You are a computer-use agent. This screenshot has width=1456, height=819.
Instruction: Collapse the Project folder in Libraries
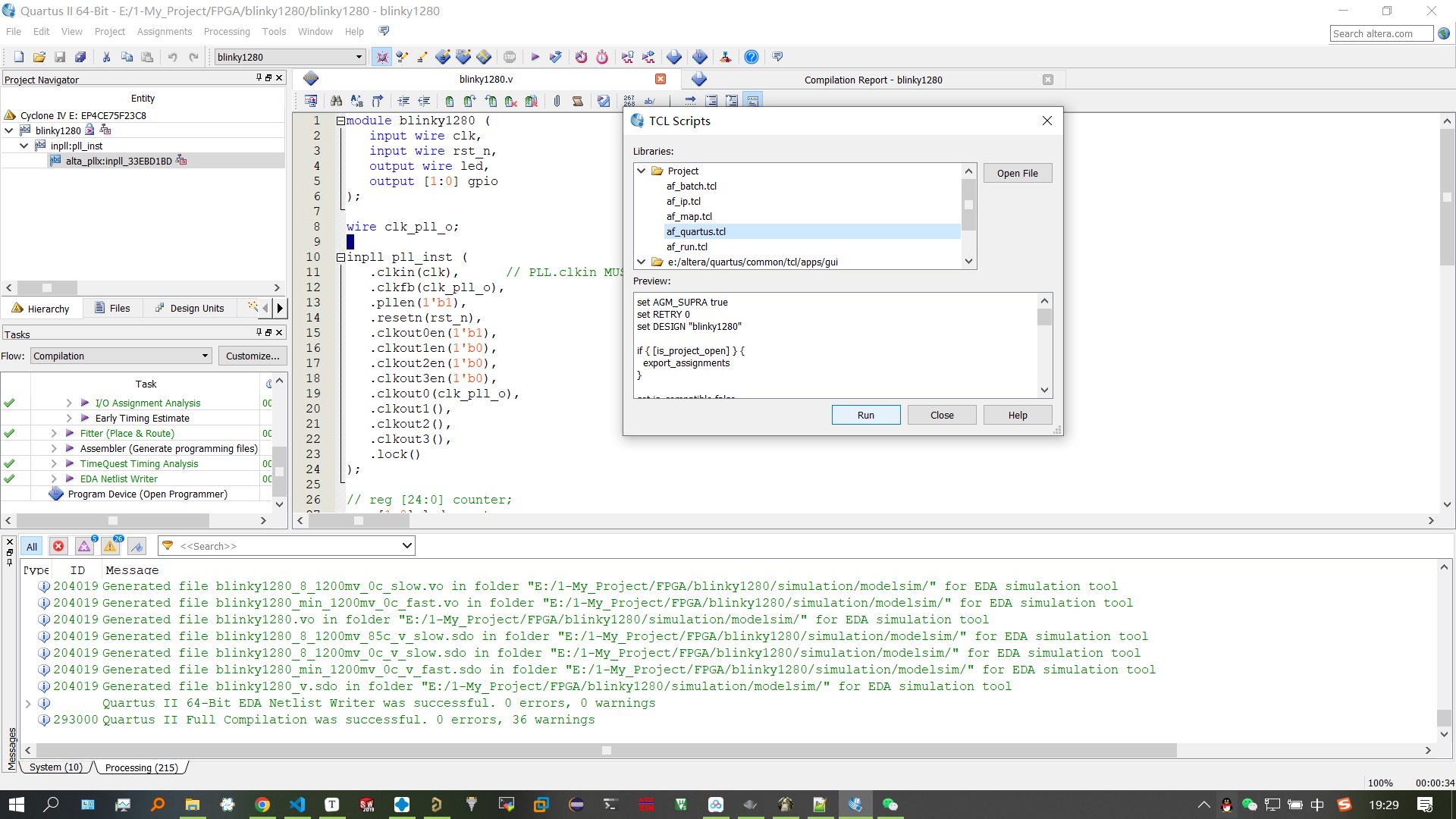coord(642,171)
